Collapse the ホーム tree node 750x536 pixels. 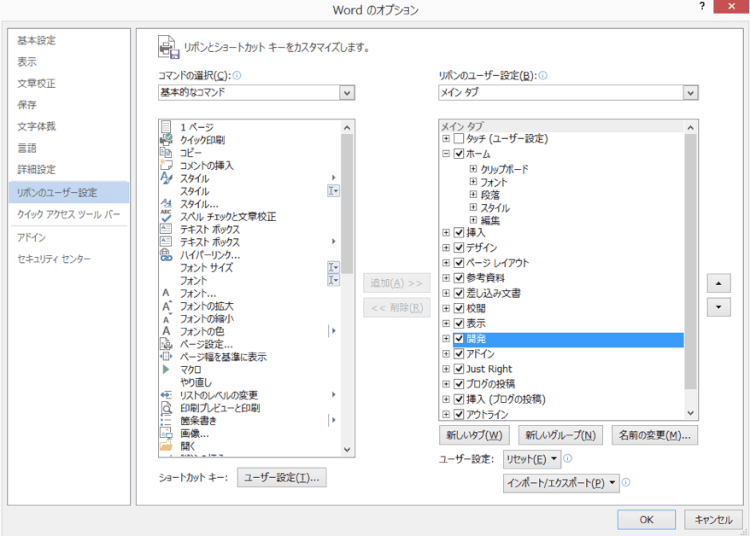pyautogui.click(x=446, y=153)
